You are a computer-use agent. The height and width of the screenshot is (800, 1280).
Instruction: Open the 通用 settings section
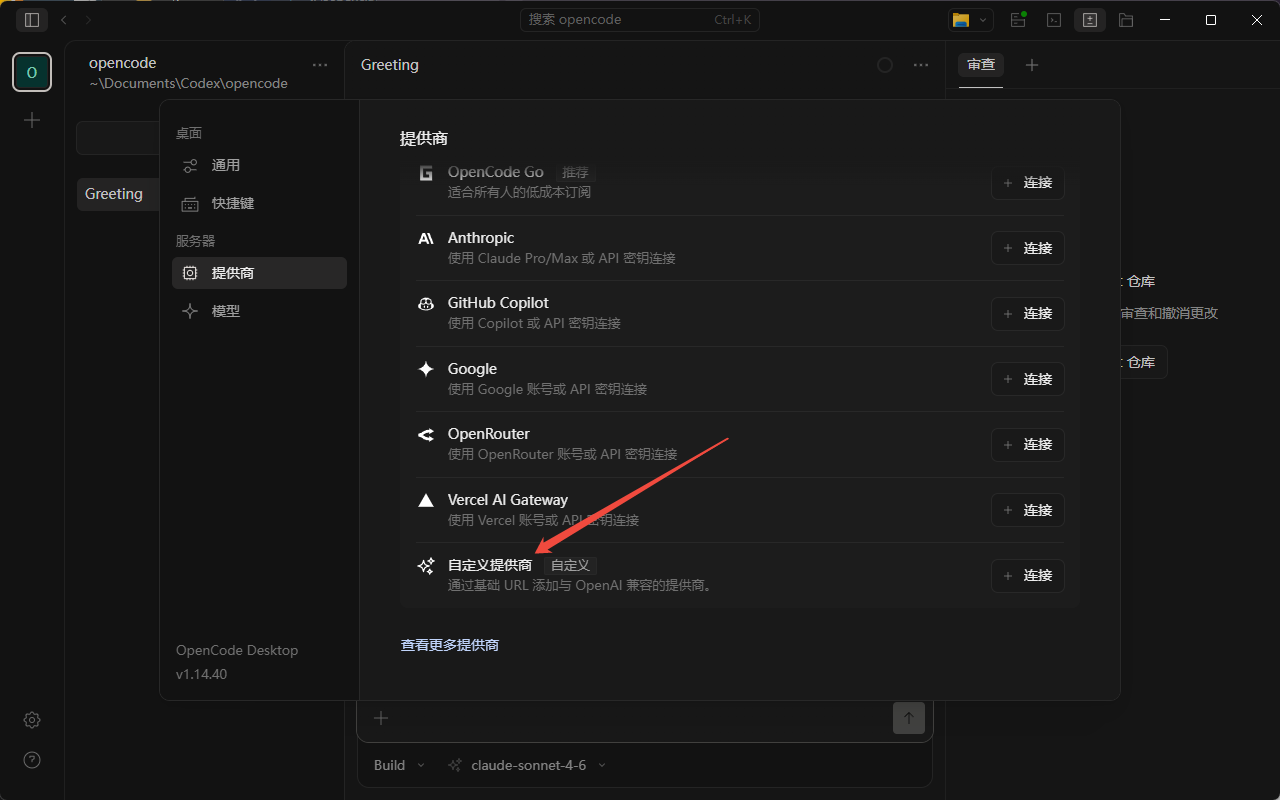coord(259,165)
